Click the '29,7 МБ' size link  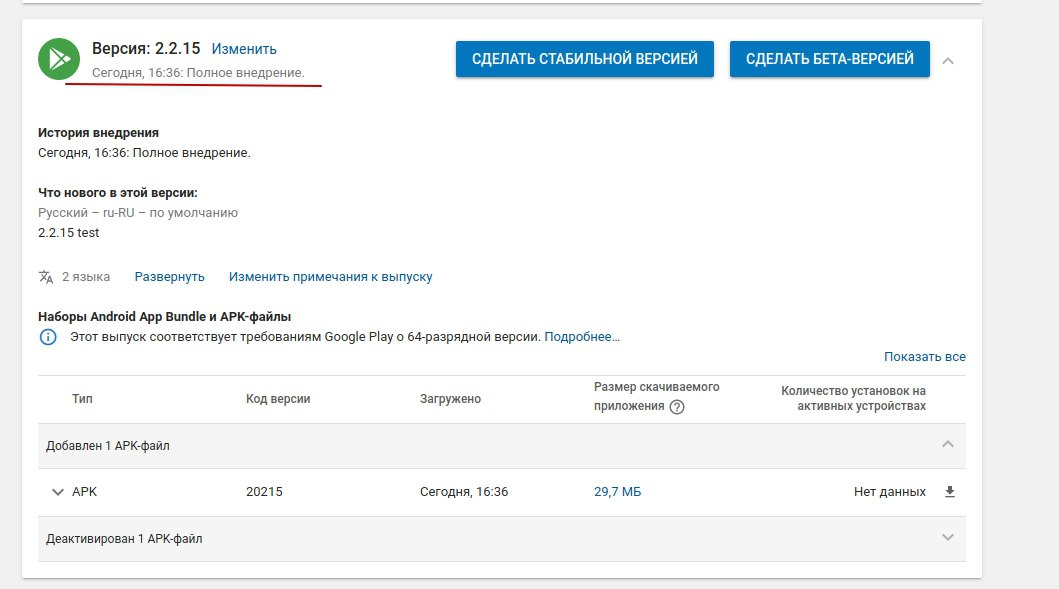[617, 492]
